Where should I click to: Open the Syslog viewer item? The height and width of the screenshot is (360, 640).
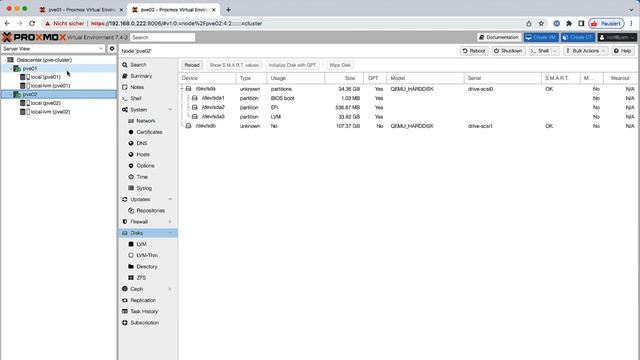click(144, 188)
